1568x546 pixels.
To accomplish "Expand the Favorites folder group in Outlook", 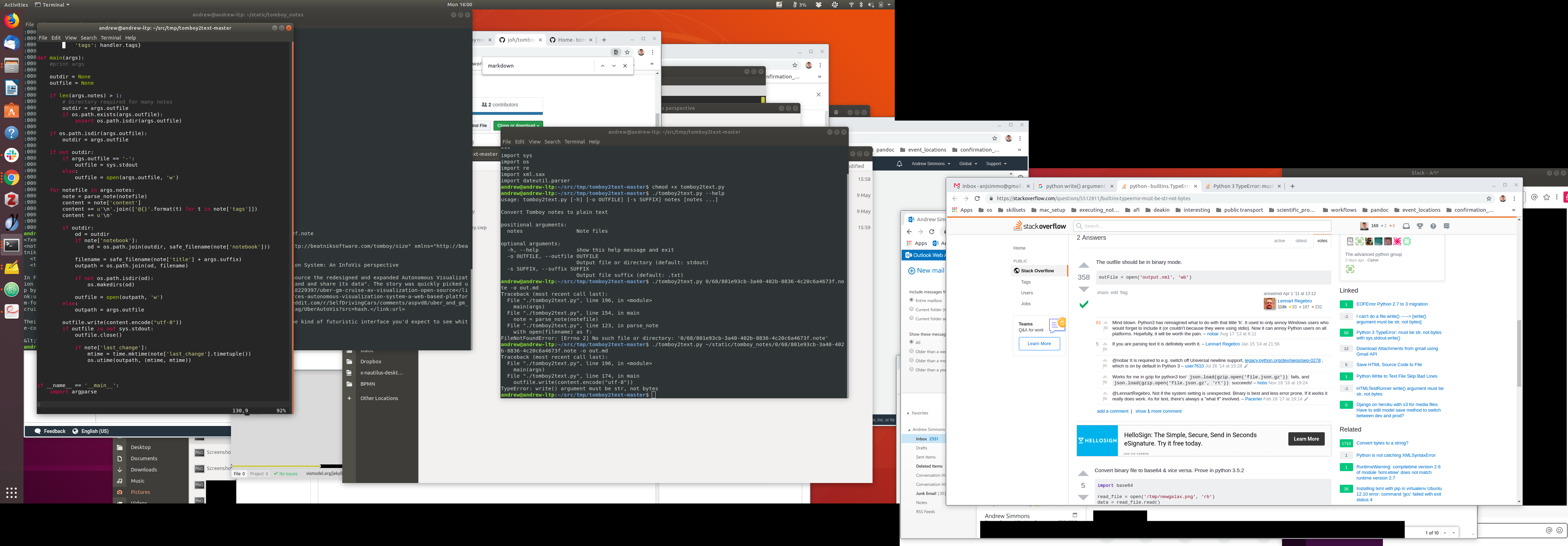I will tap(908, 413).
